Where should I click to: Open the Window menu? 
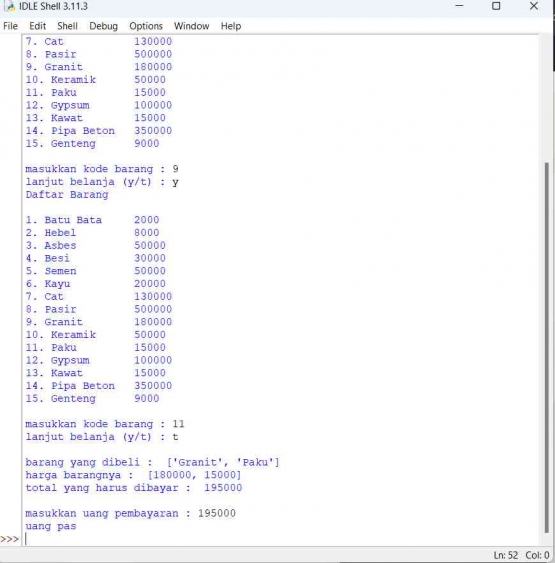pos(191,26)
